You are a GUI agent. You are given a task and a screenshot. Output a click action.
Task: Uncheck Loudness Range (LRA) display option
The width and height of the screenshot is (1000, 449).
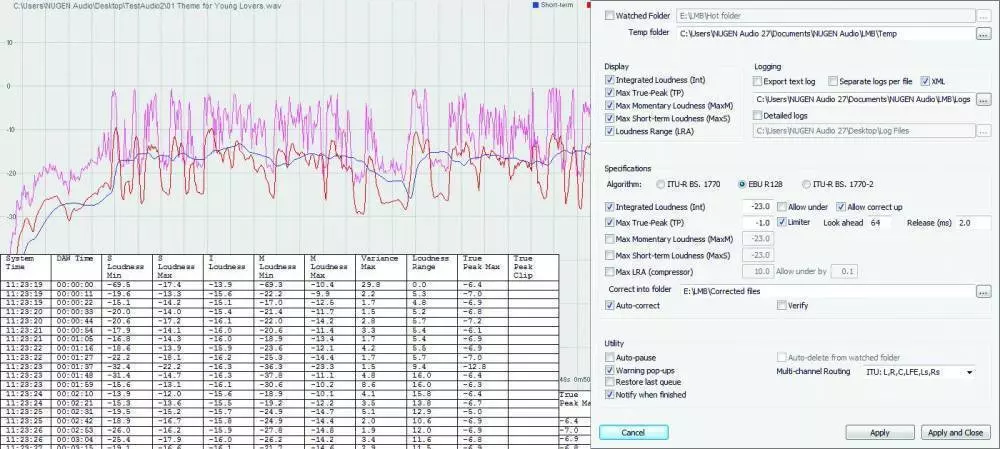[610, 131]
